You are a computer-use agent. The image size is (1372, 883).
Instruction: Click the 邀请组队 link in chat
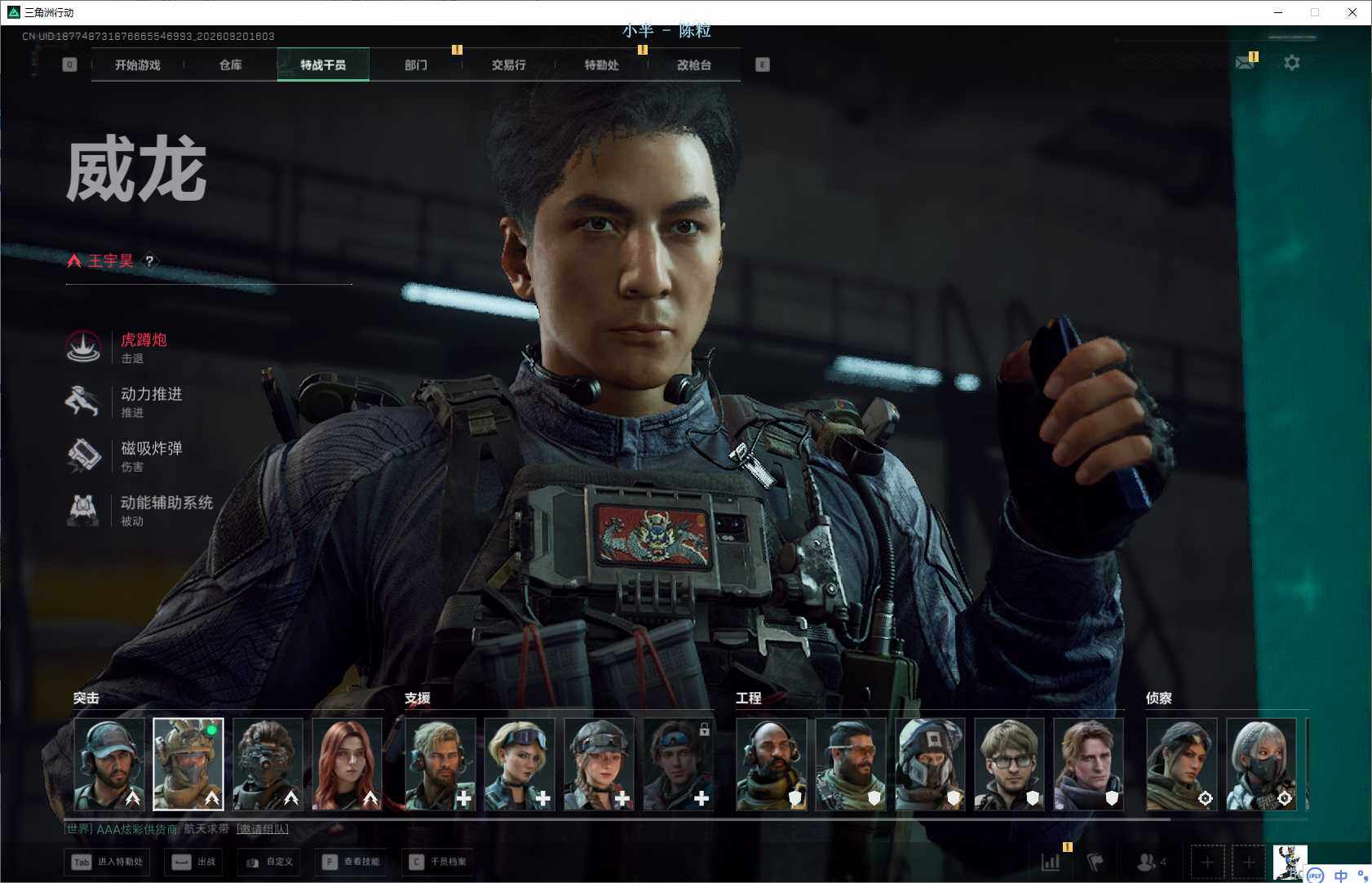click(263, 829)
